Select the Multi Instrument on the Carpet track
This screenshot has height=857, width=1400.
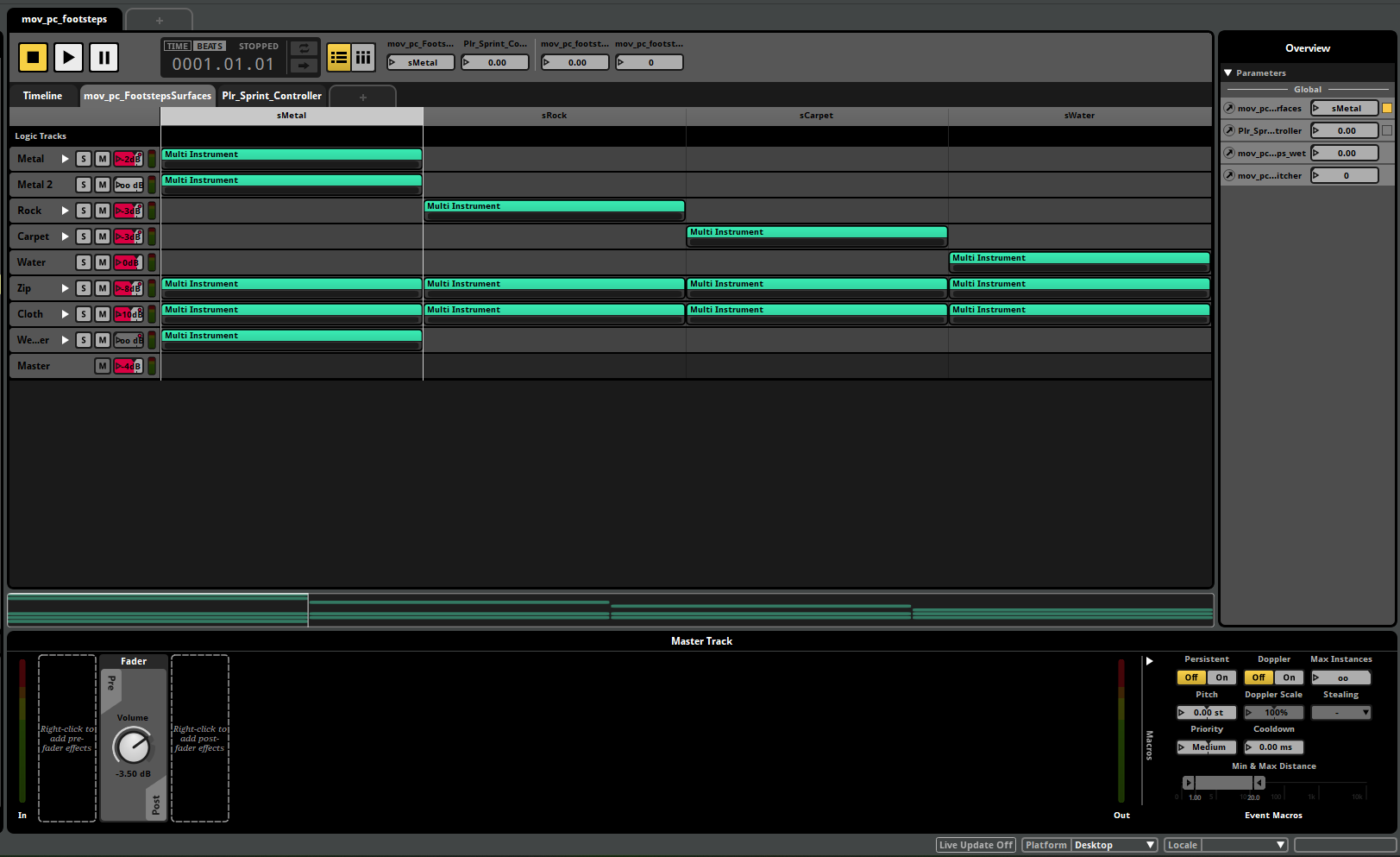[x=817, y=236]
